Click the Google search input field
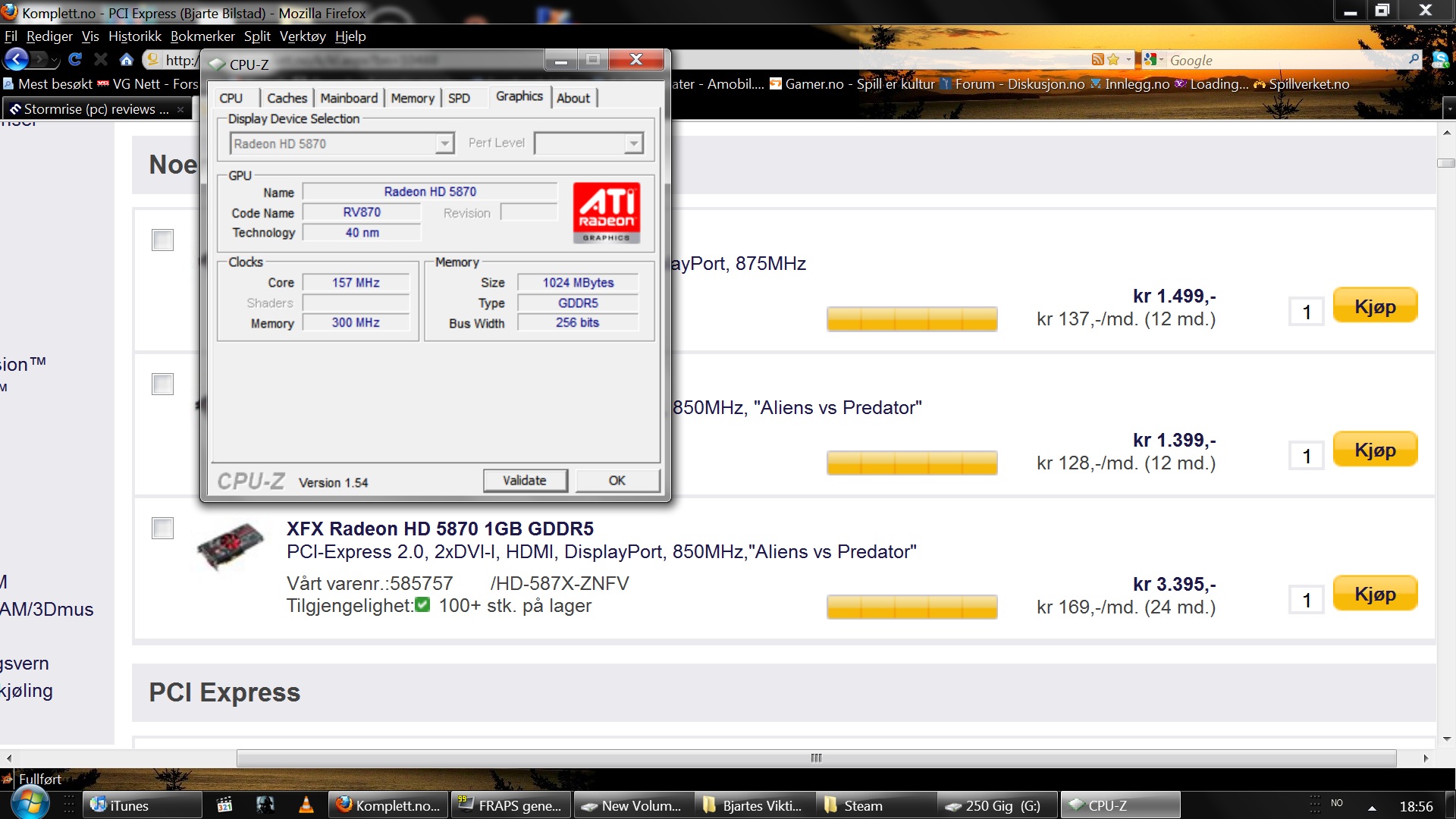Screen dimensions: 1456x819 (1286, 60)
